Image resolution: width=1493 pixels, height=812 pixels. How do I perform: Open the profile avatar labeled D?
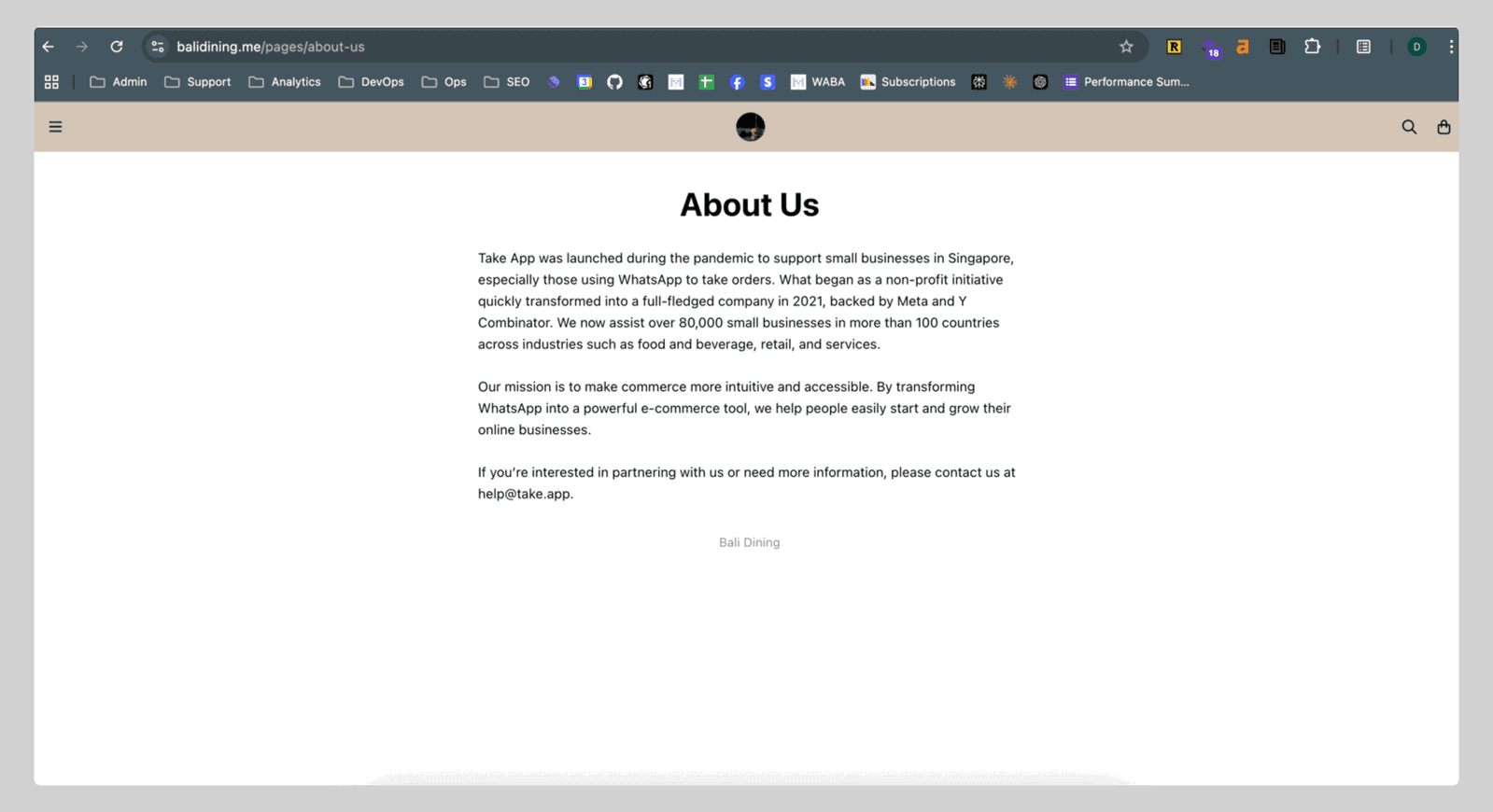(1416, 47)
